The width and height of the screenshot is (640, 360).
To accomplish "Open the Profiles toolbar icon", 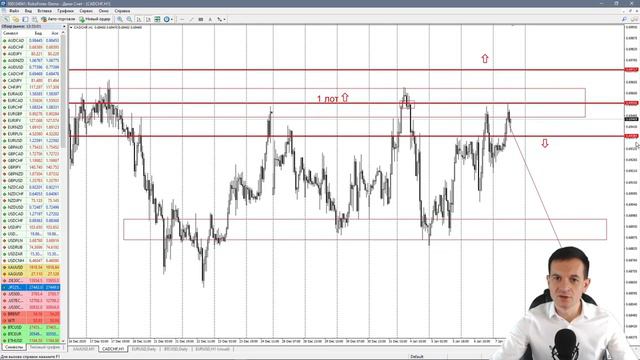I will tap(16, 19).
